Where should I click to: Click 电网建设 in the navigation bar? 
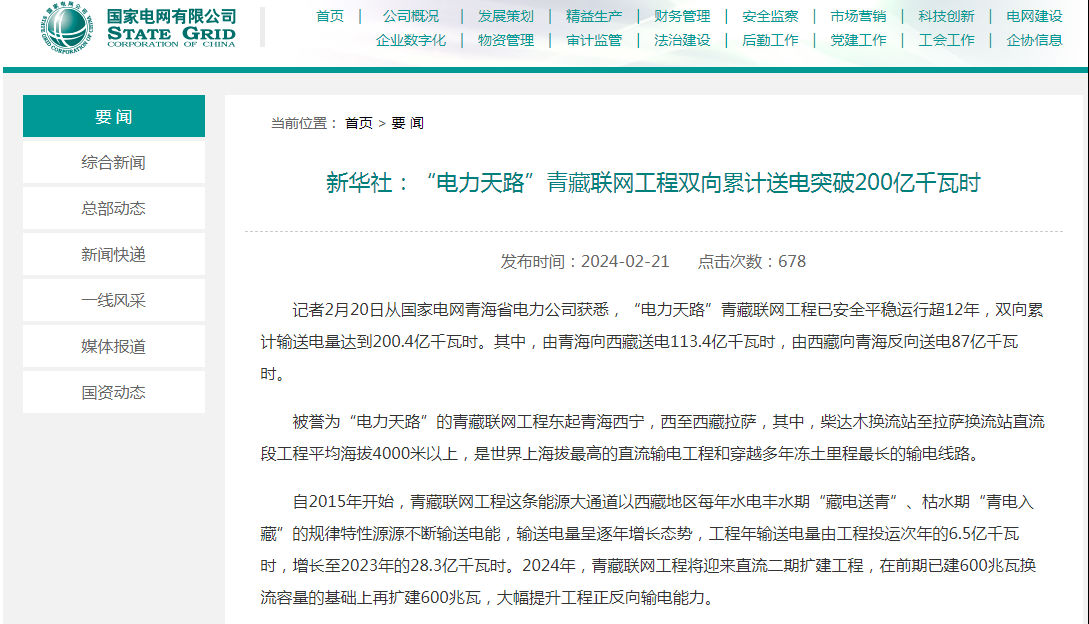tap(1034, 16)
